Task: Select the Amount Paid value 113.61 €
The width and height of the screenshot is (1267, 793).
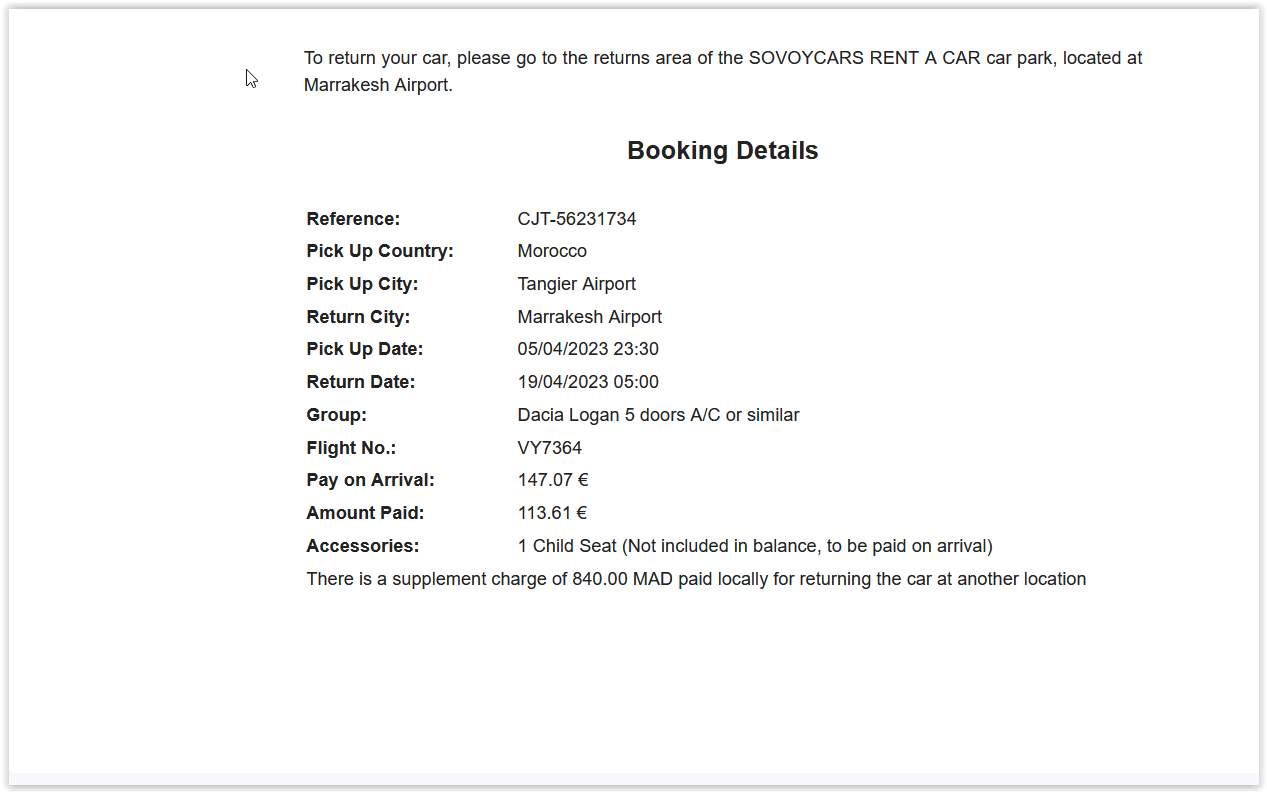Action: (x=552, y=513)
